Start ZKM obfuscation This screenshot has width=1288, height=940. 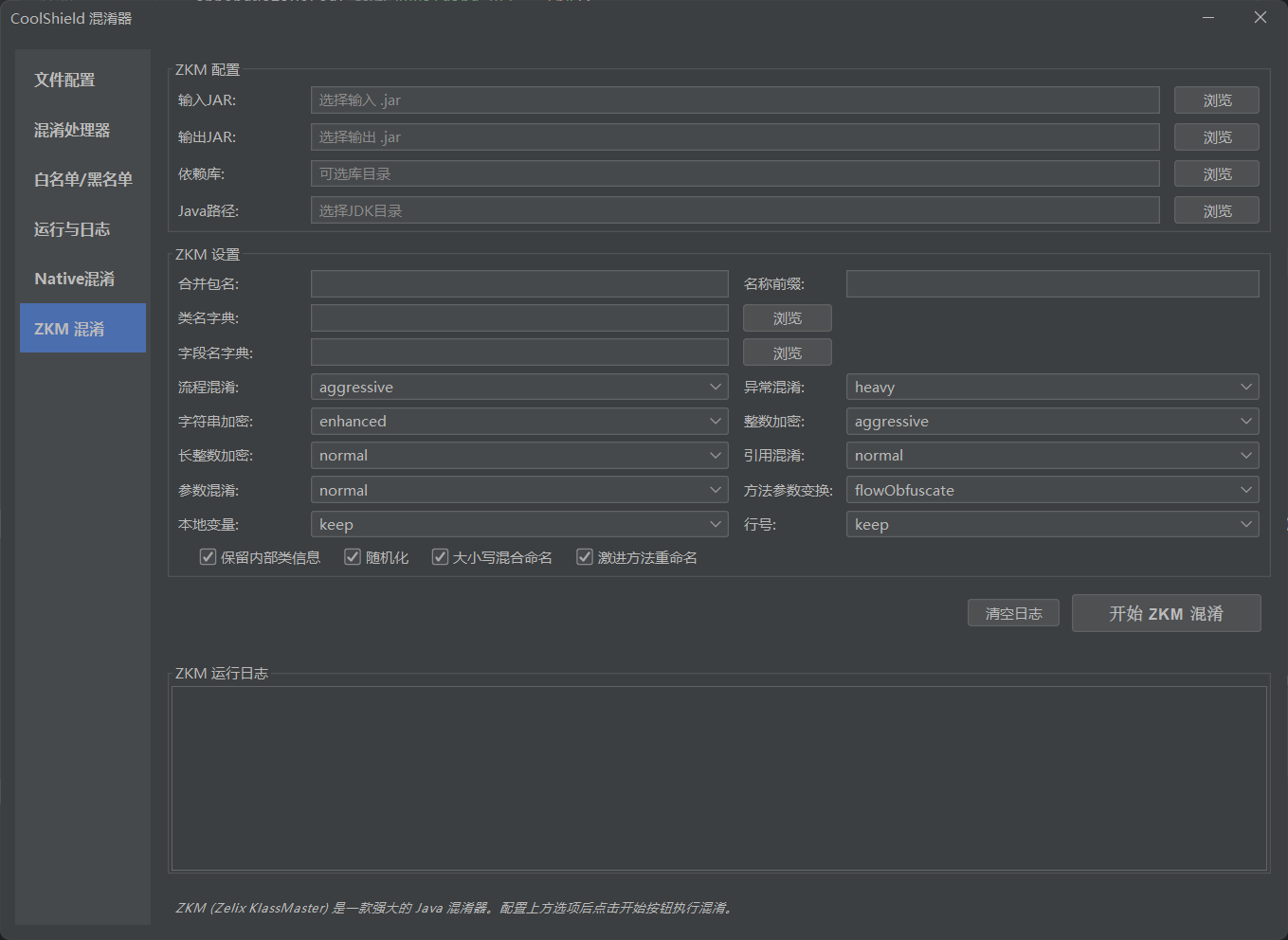1166,613
